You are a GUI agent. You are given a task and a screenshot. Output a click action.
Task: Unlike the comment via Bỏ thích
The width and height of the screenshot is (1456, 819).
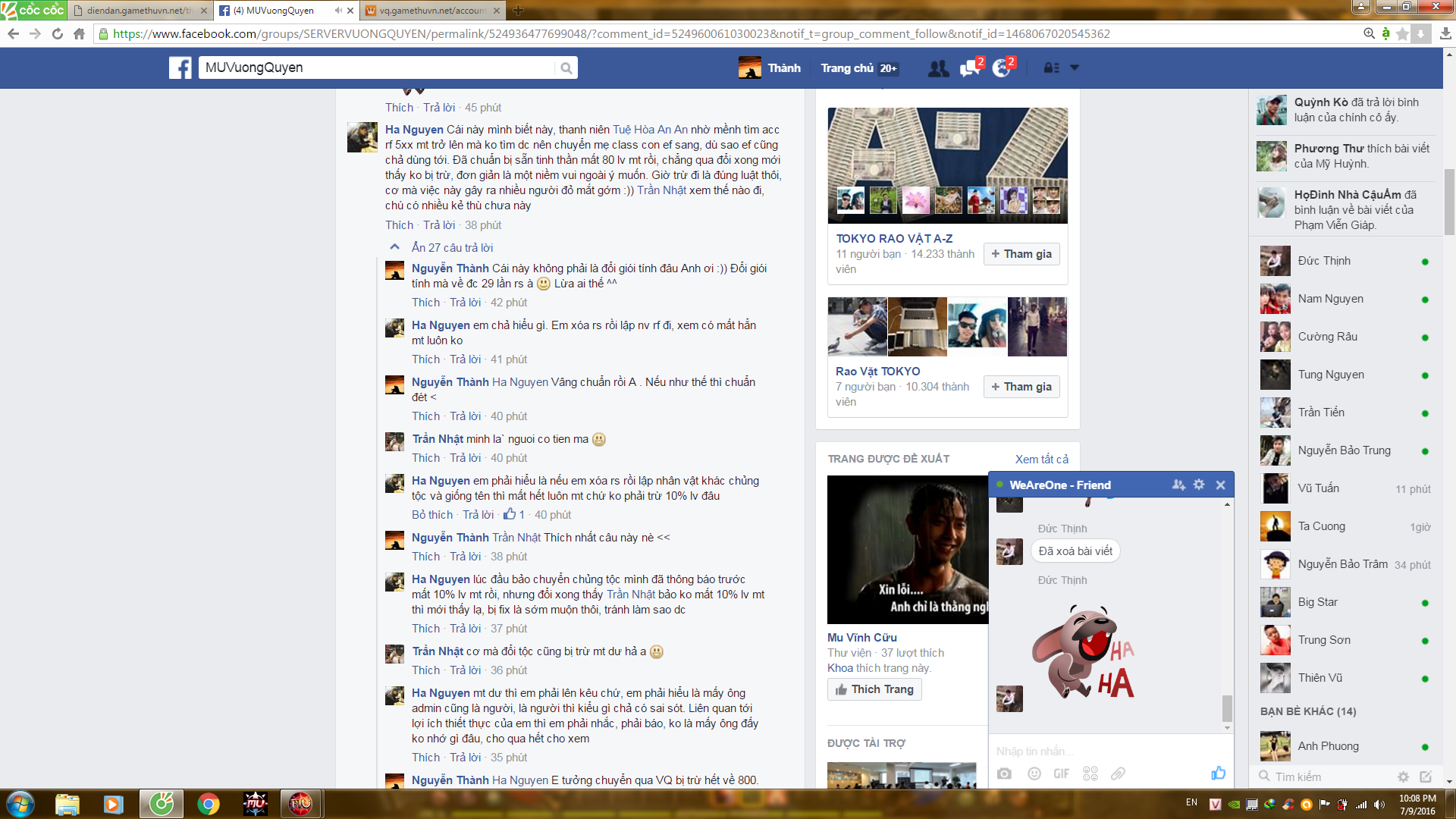coord(431,515)
